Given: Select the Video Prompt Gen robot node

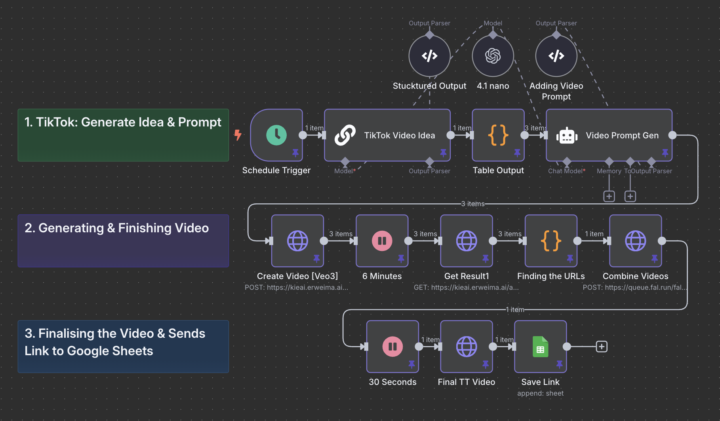Looking at the screenshot, I should [x=609, y=135].
